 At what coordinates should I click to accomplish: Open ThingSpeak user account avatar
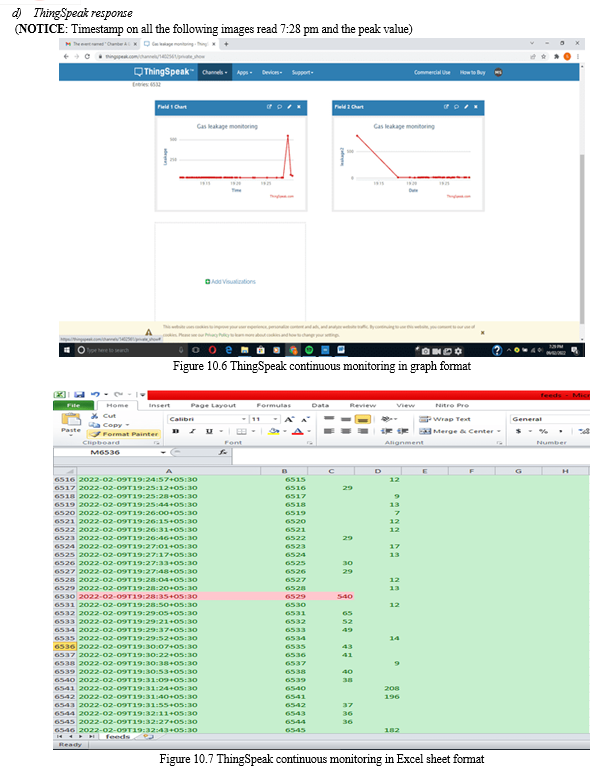pos(498,72)
